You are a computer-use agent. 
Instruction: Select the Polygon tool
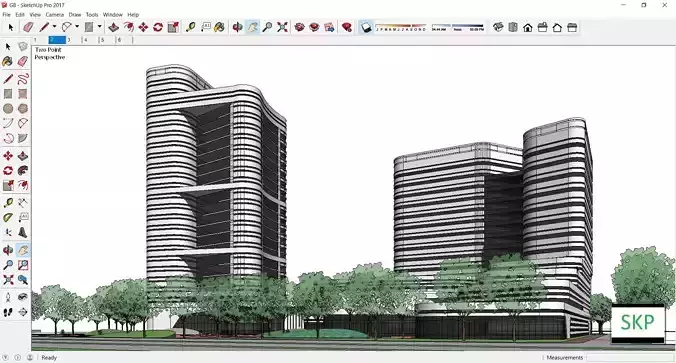[23, 109]
